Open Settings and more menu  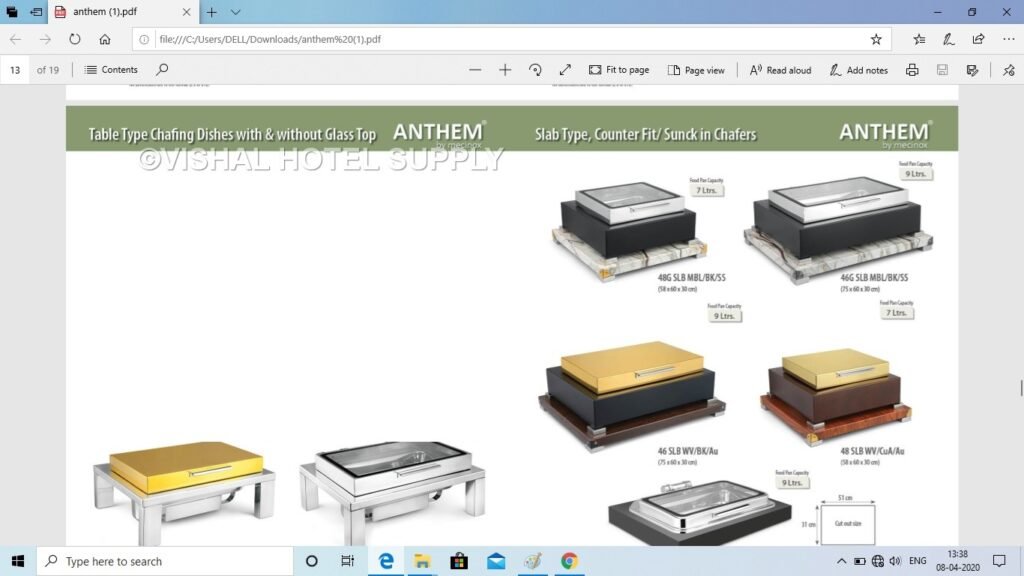click(x=1008, y=39)
